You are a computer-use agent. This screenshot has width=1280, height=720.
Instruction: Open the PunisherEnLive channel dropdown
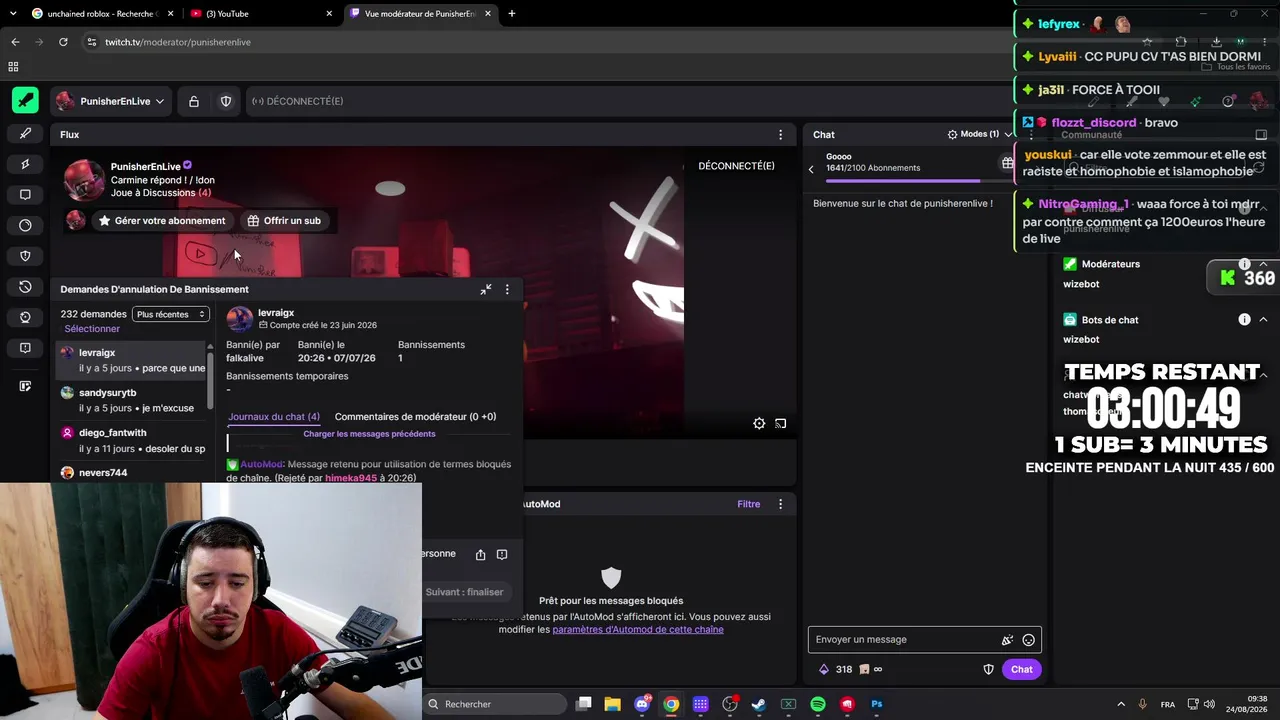click(x=110, y=101)
